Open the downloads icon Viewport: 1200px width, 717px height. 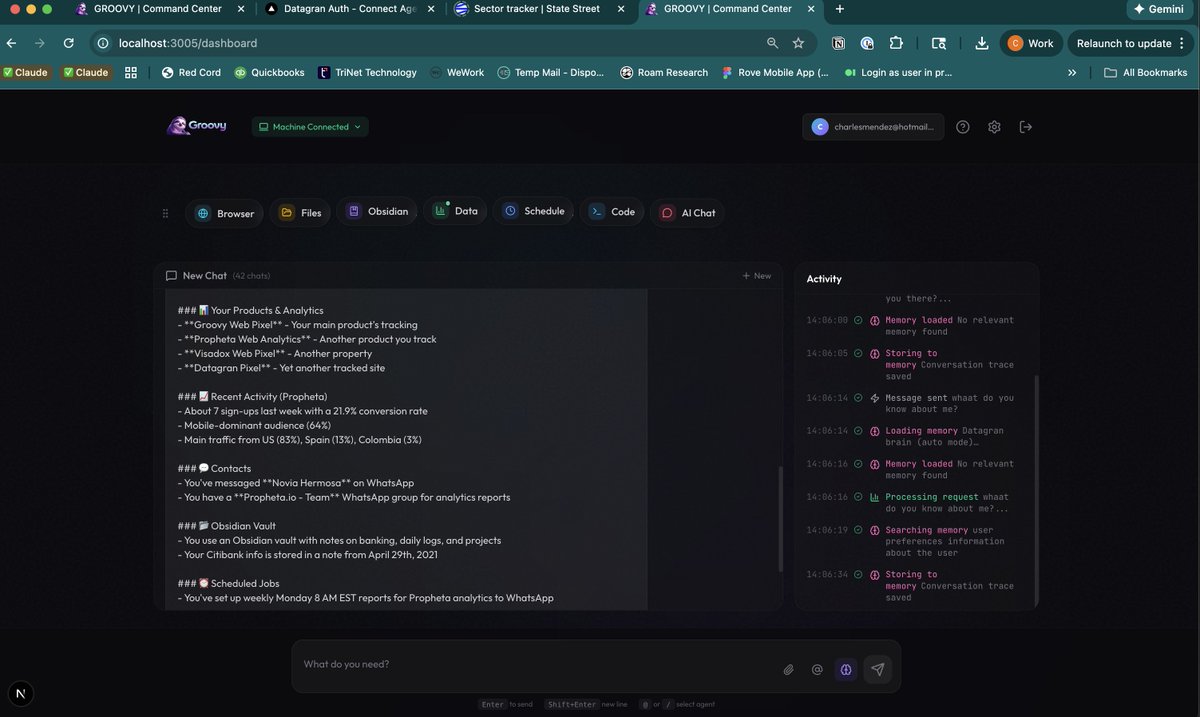pos(981,43)
